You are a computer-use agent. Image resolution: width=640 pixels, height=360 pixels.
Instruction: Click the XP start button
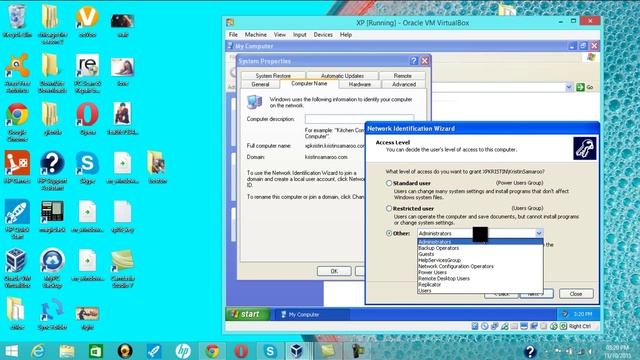247,314
